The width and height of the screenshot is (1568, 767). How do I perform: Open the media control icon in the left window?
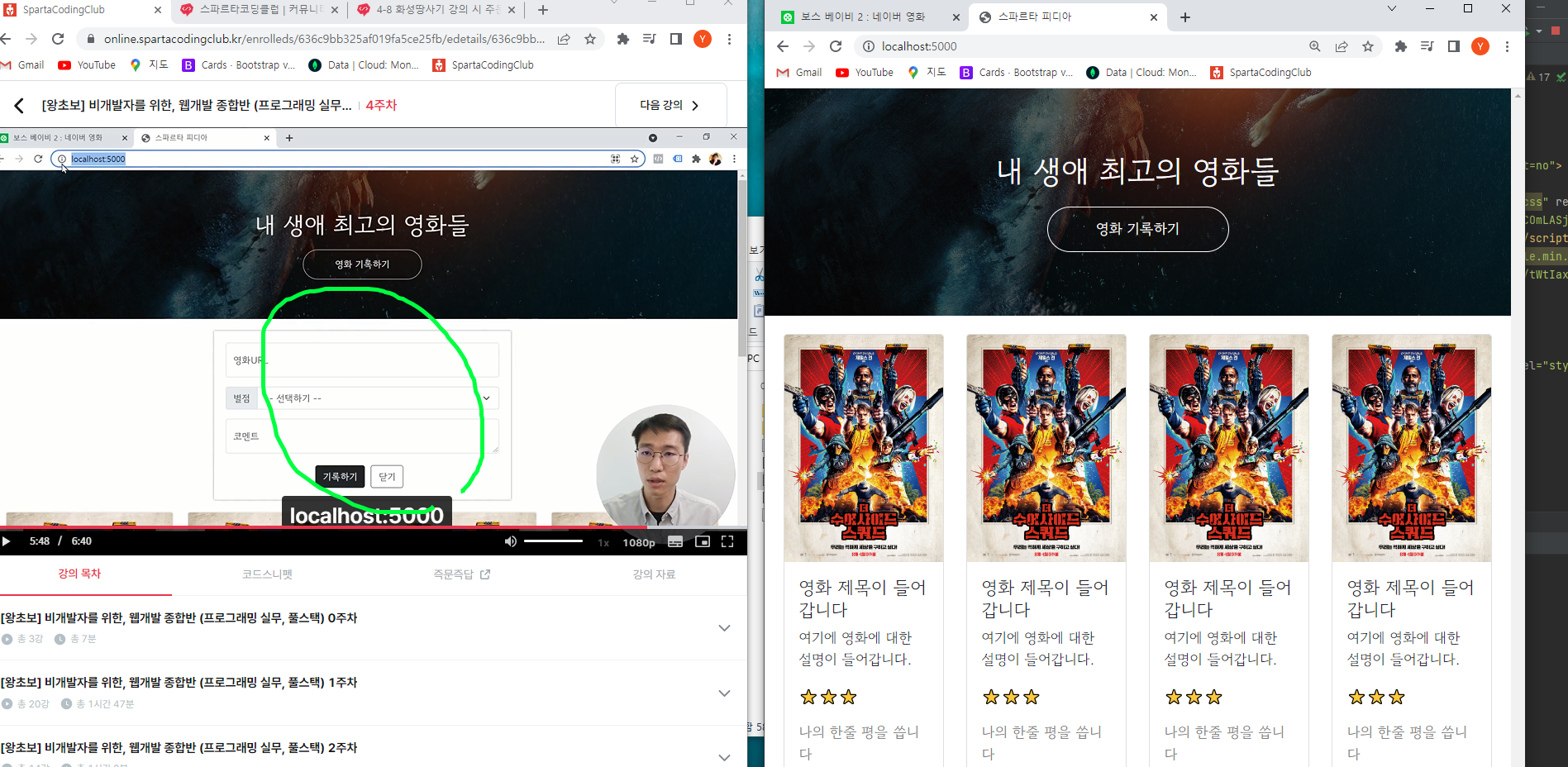(650, 39)
